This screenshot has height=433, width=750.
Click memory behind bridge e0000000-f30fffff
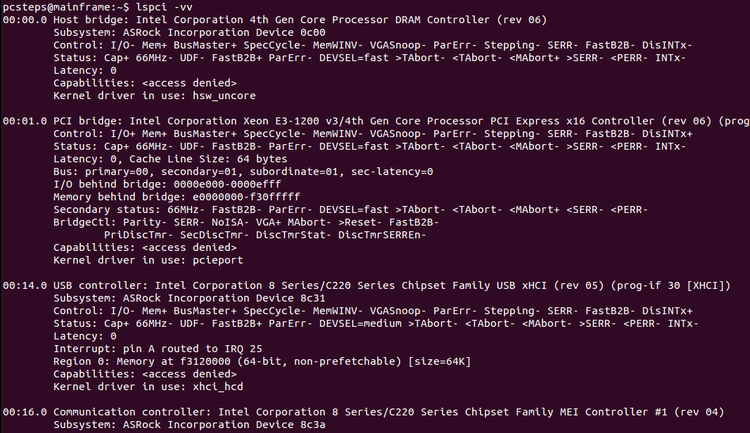[x=246, y=197]
